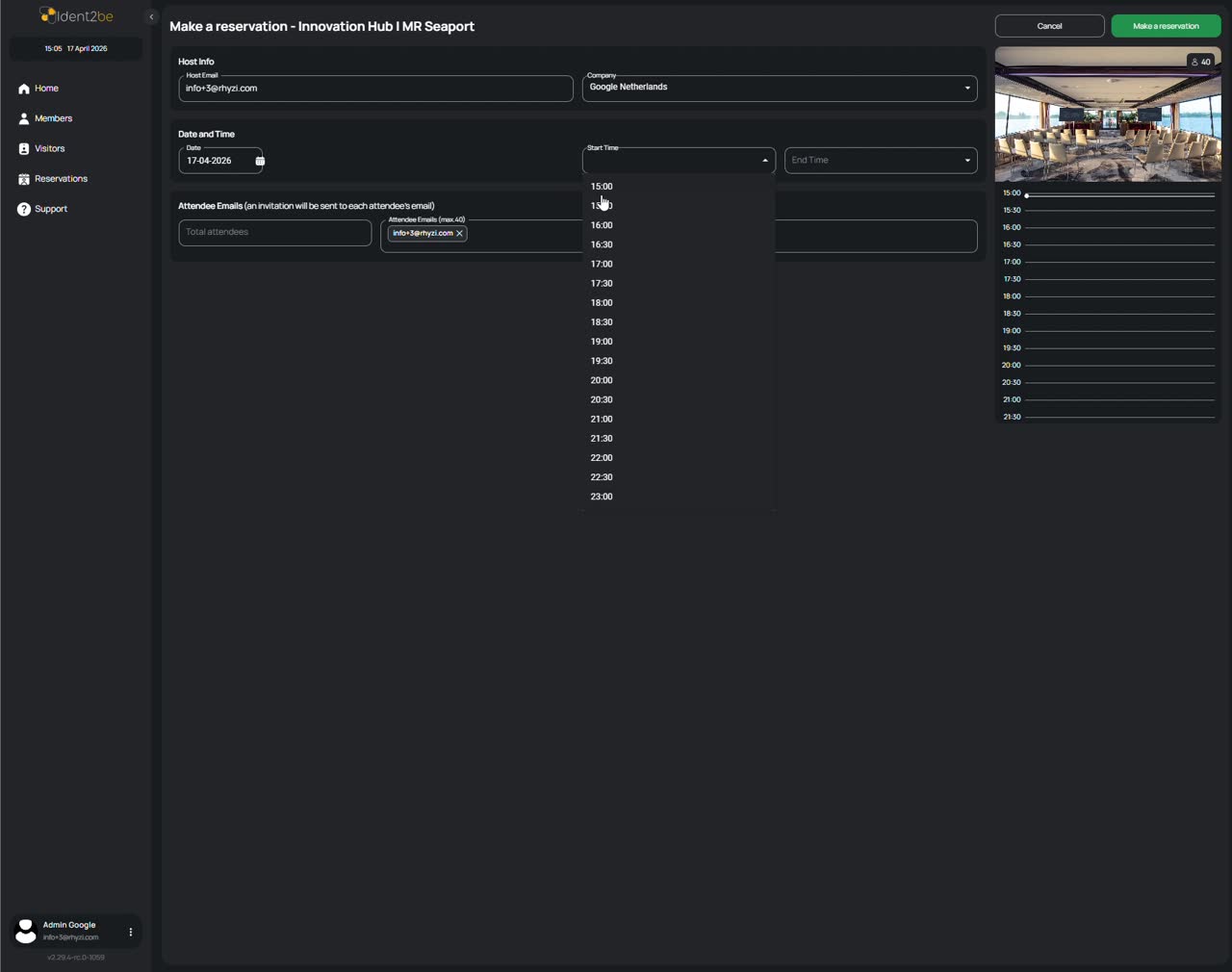This screenshot has height=972, width=1232.
Task: Choose 18:30 from start time list
Action: pyautogui.click(x=602, y=322)
